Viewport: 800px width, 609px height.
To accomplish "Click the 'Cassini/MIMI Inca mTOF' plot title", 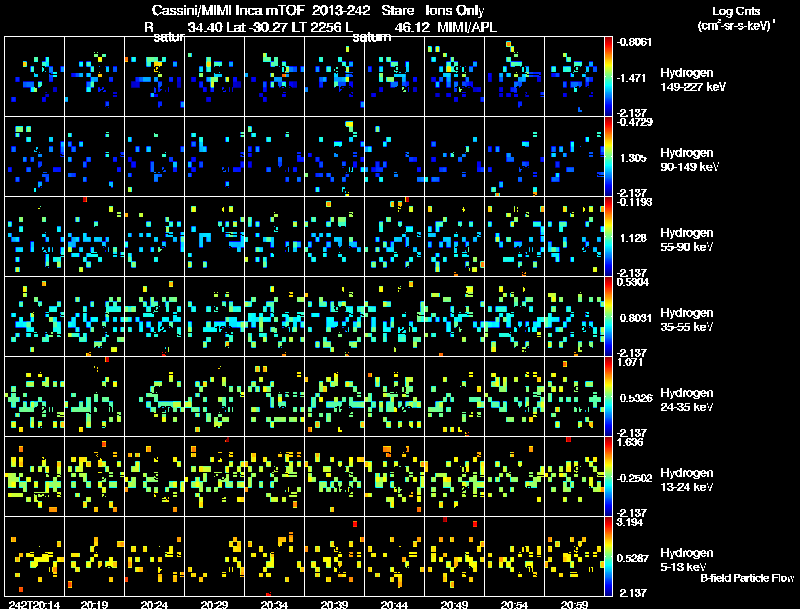I will pyautogui.click(x=229, y=10).
